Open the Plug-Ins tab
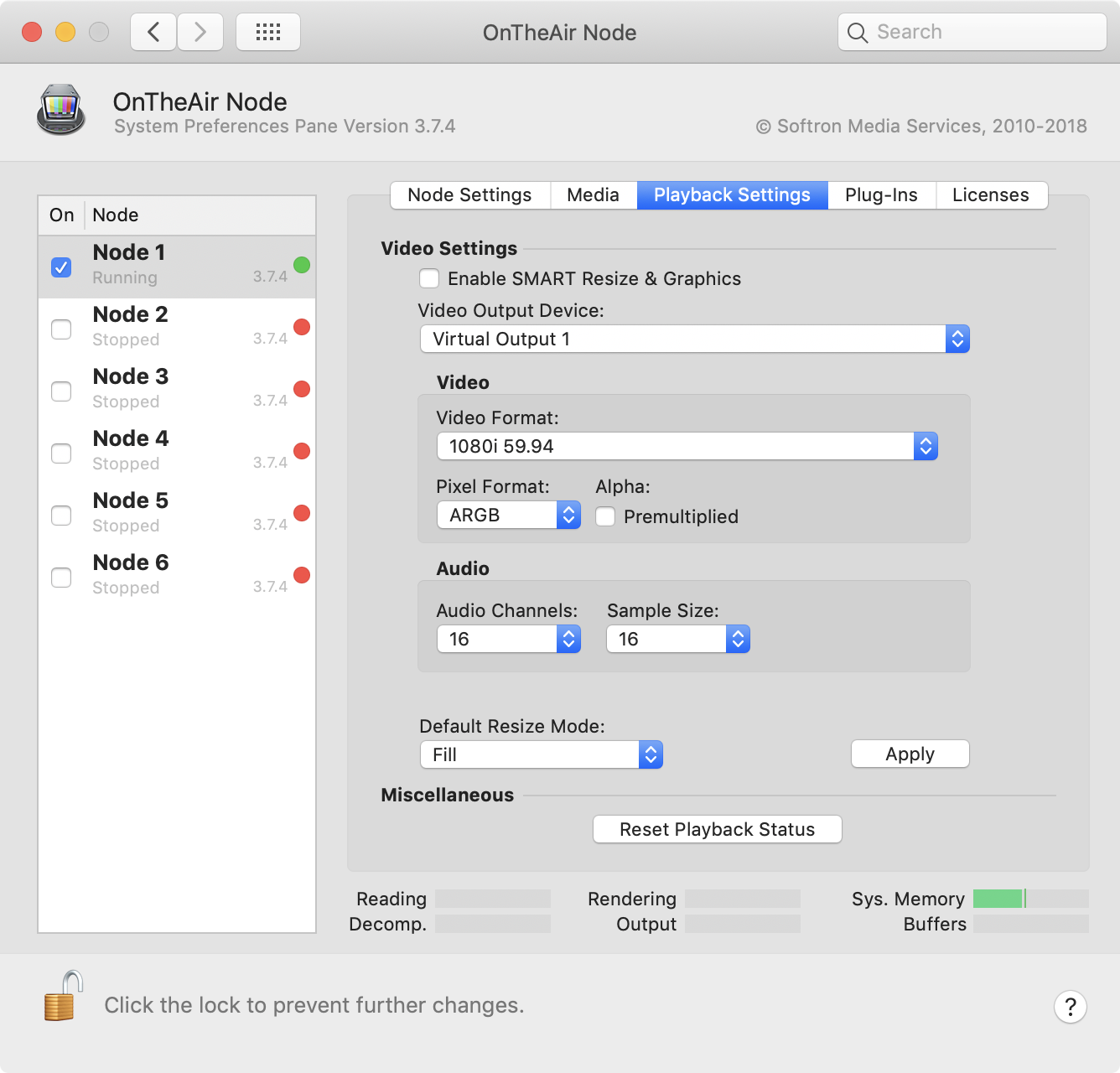Viewport: 1120px width, 1073px height. click(882, 195)
